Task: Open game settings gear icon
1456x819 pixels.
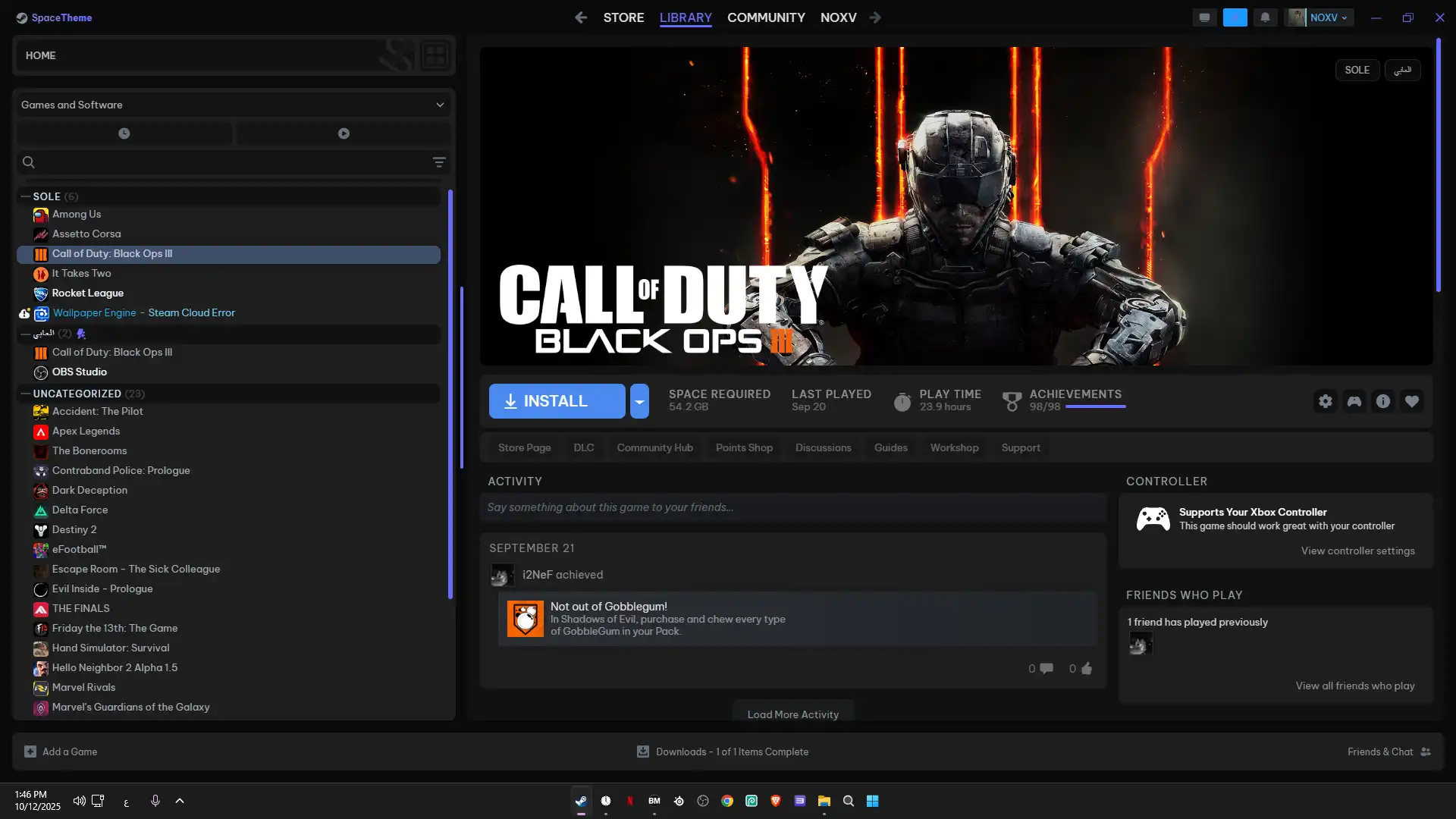Action: pyautogui.click(x=1325, y=401)
